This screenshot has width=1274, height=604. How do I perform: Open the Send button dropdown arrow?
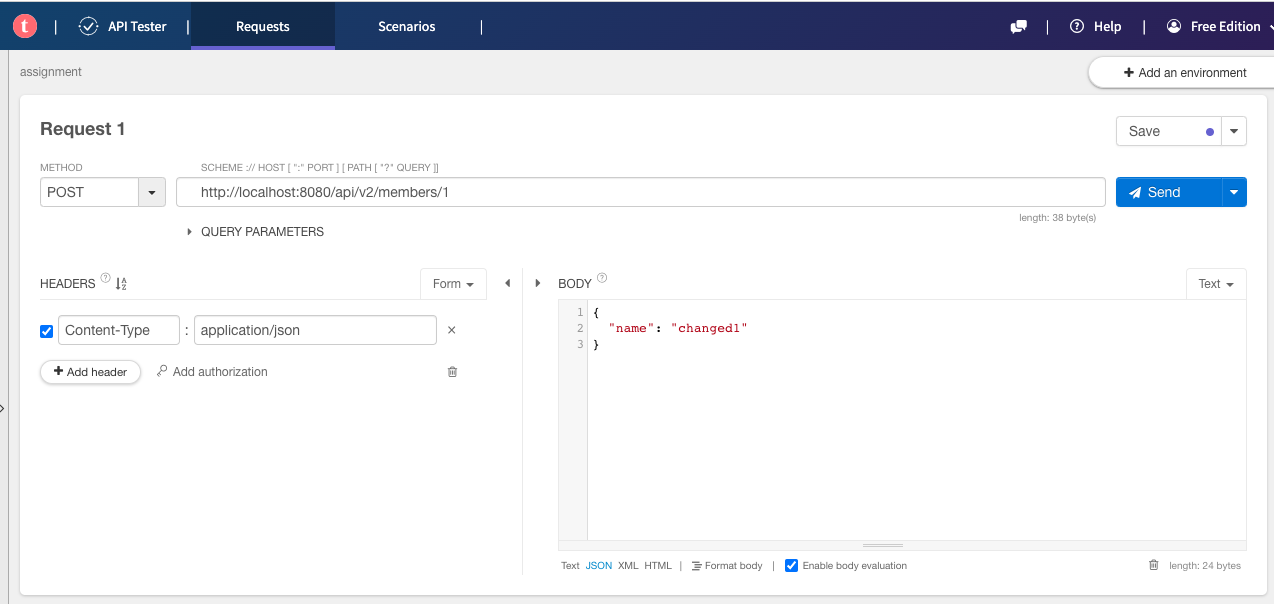tap(1234, 192)
